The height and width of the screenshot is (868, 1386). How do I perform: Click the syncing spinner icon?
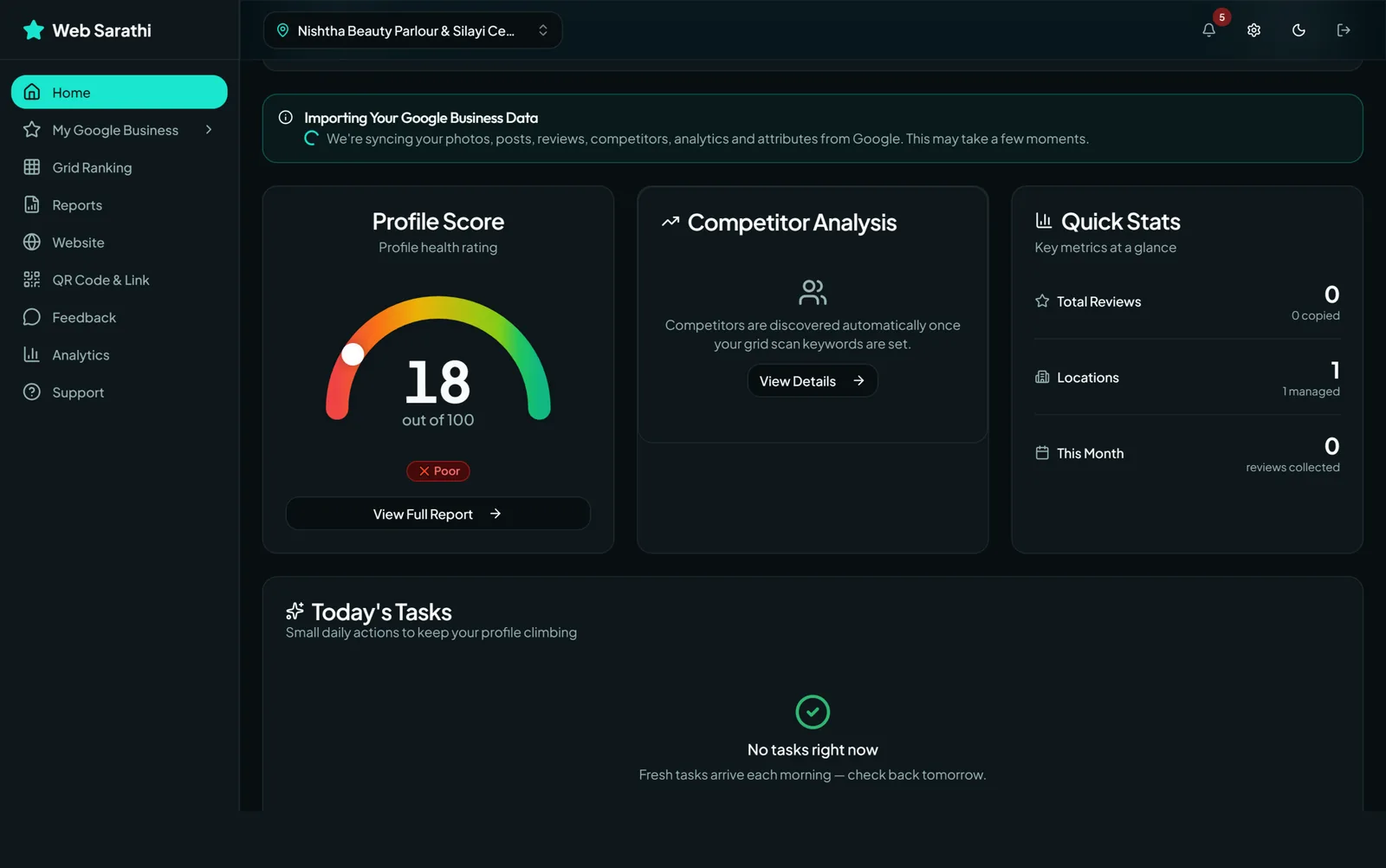point(312,139)
